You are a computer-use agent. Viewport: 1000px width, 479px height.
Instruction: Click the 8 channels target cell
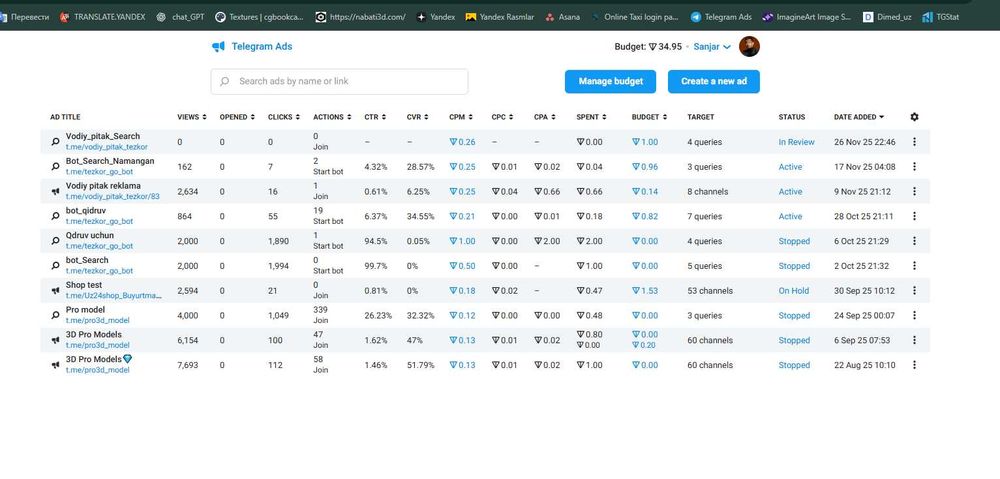click(x=708, y=192)
